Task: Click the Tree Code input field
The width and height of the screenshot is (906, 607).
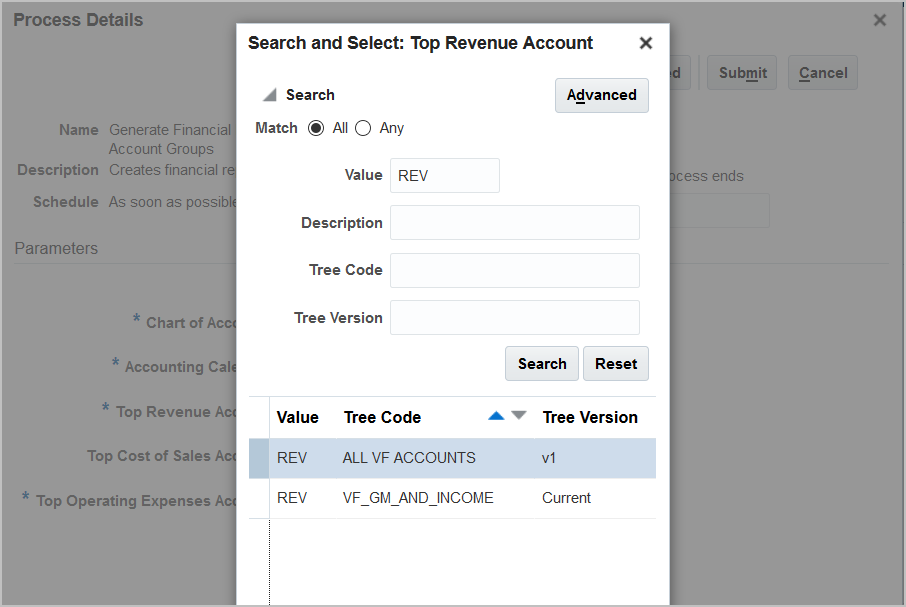Action: click(x=514, y=270)
